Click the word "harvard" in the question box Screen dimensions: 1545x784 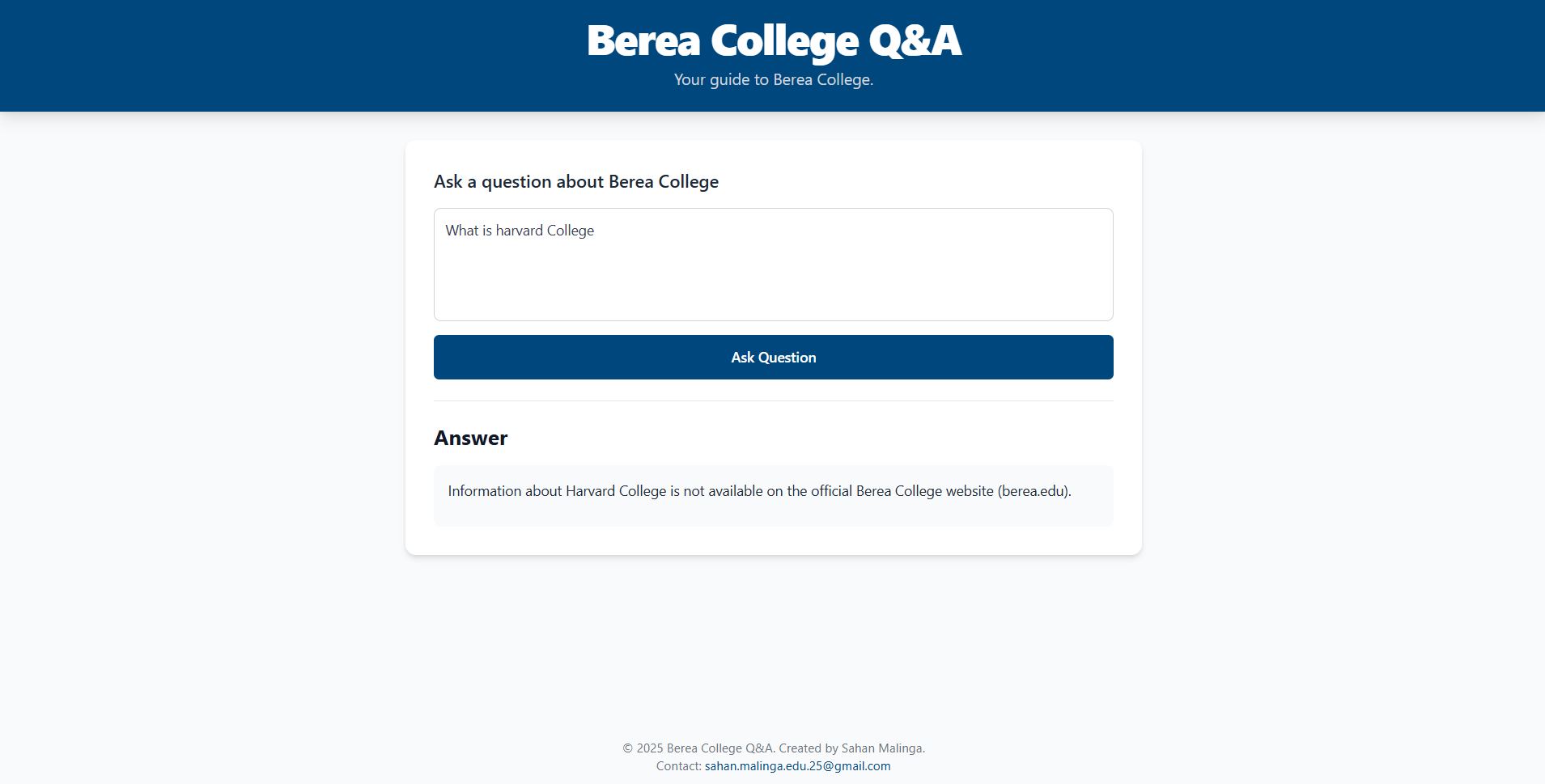[519, 231]
